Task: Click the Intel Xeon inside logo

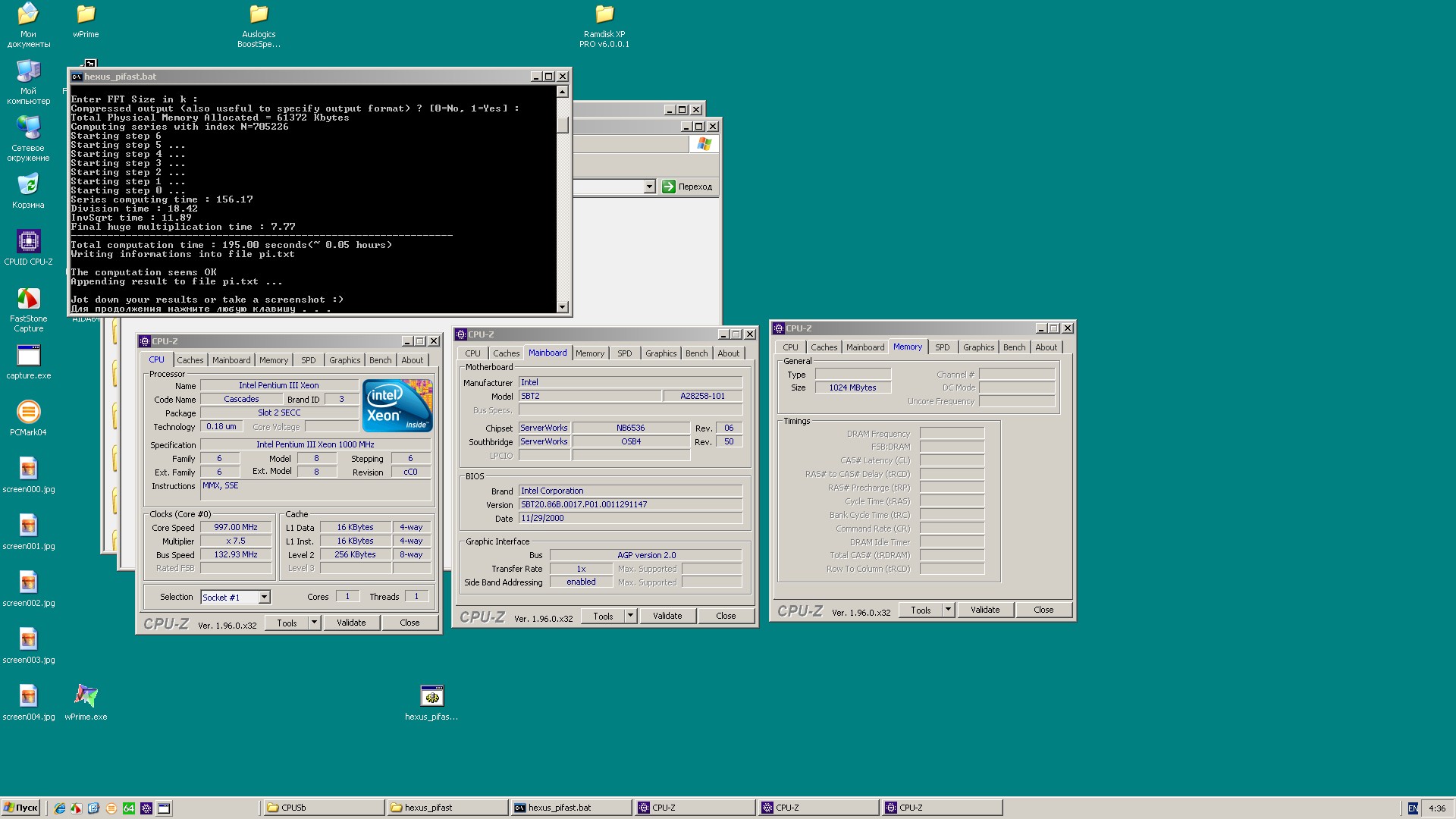Action: click(x=397, y=406)
